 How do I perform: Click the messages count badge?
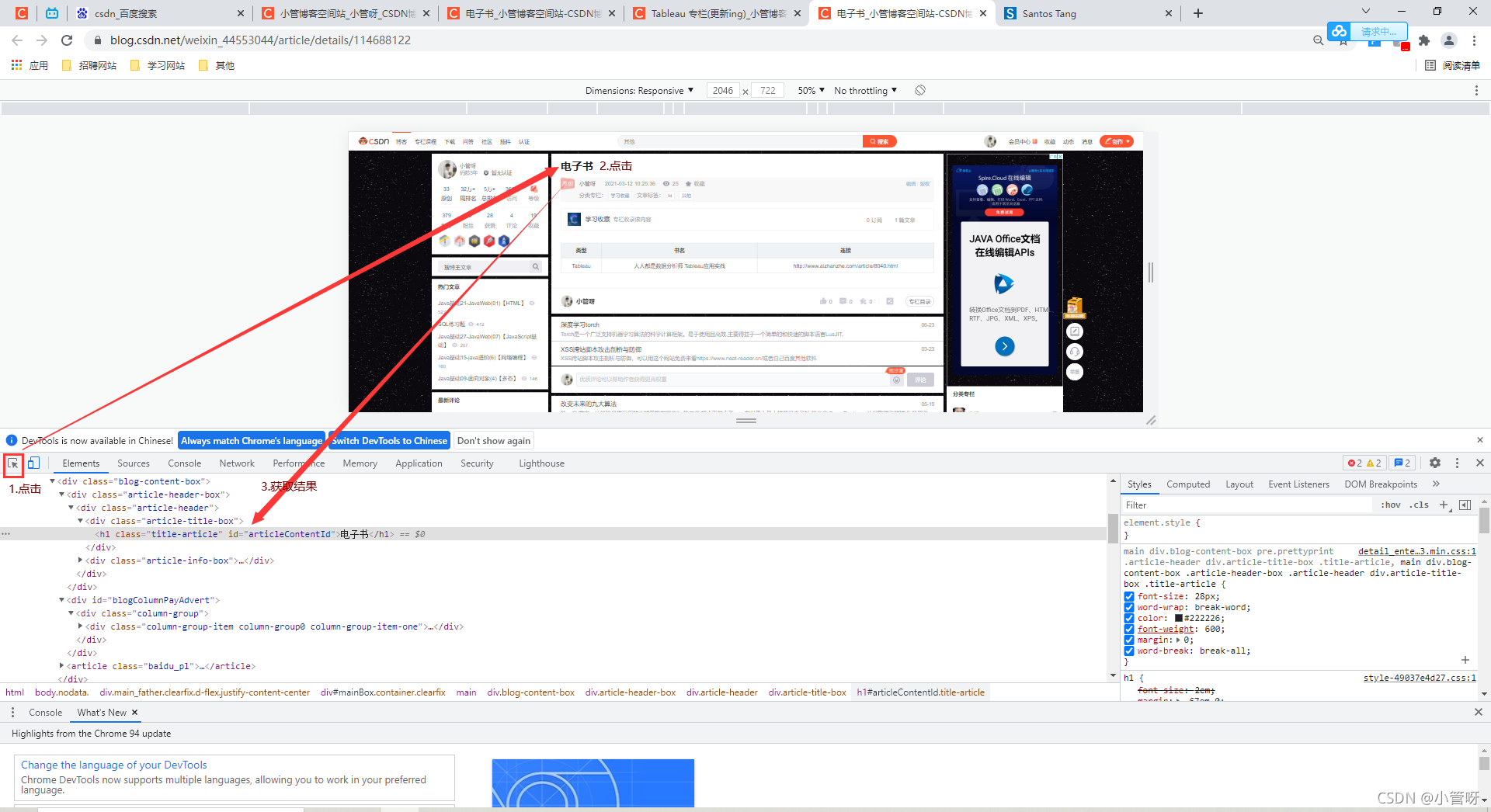pos(1402,463)
